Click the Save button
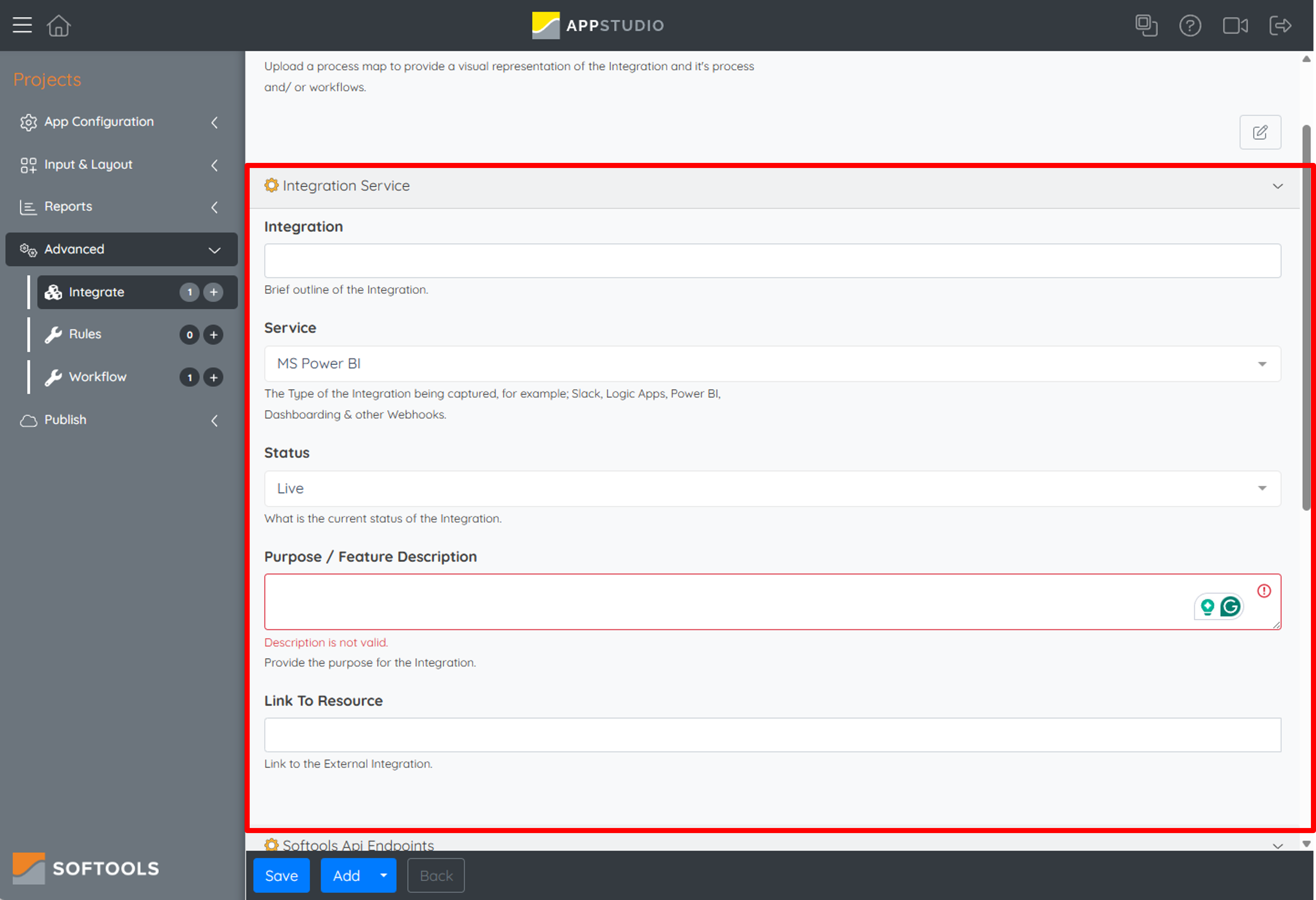 coord(281,875)
